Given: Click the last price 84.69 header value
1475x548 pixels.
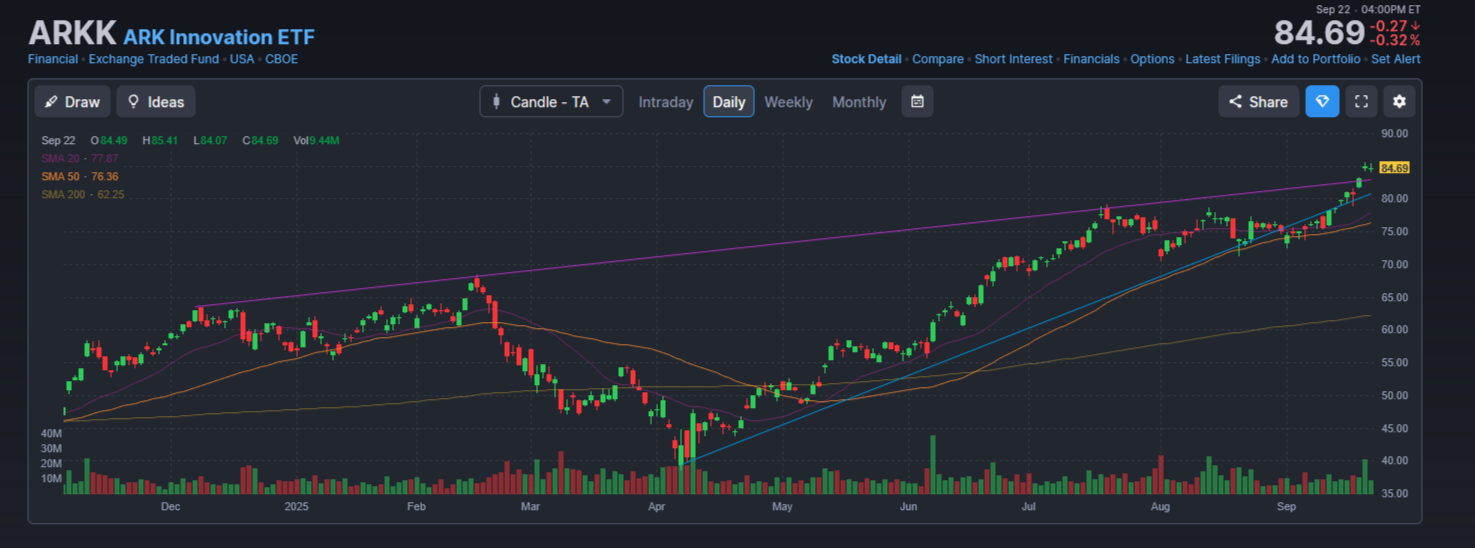Looking at the screenshot, I should (x=1319, y=33).
